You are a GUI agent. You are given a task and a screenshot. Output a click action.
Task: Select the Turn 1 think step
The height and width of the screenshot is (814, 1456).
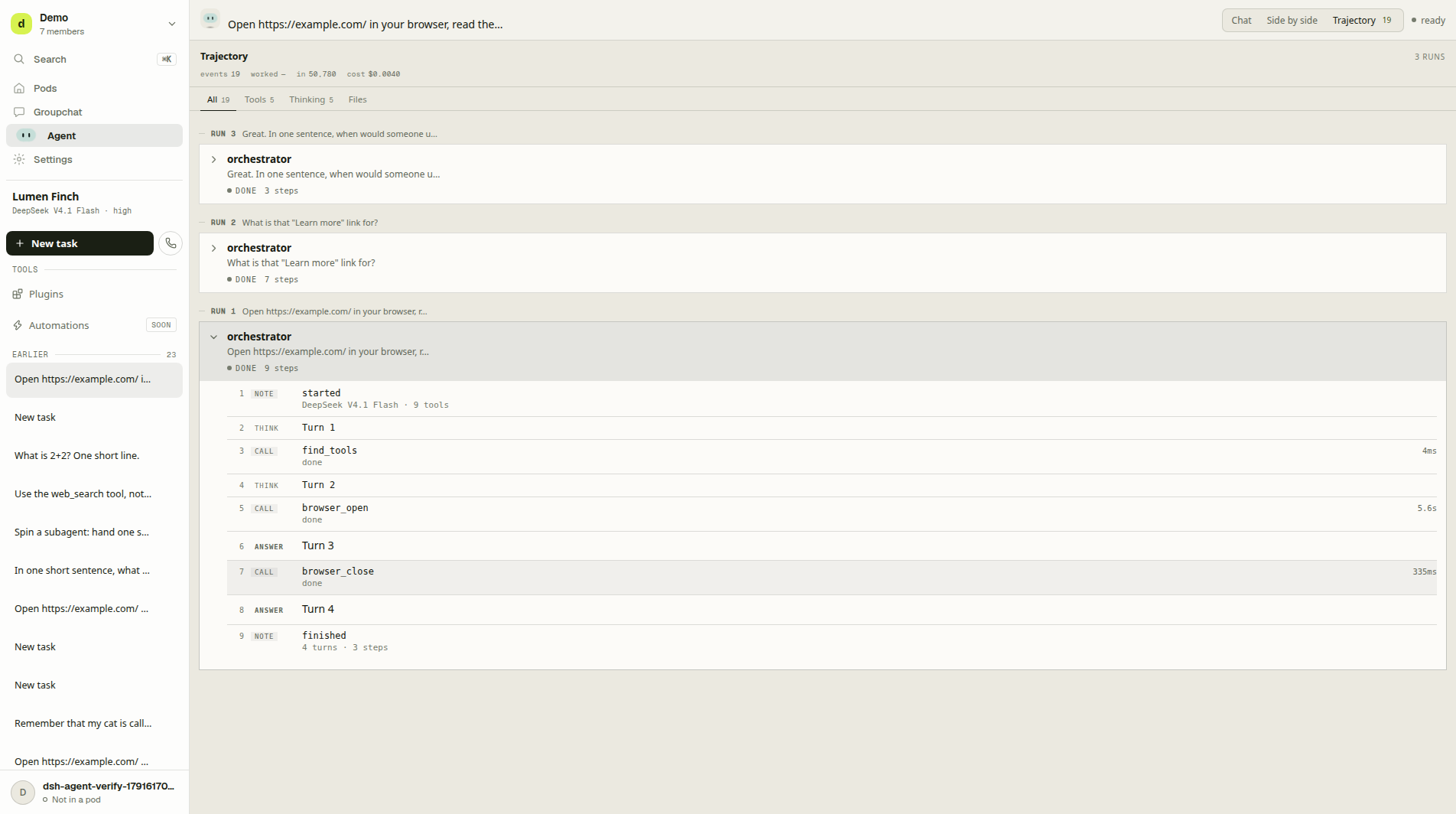pyautogui.click(x=831, y=428)
